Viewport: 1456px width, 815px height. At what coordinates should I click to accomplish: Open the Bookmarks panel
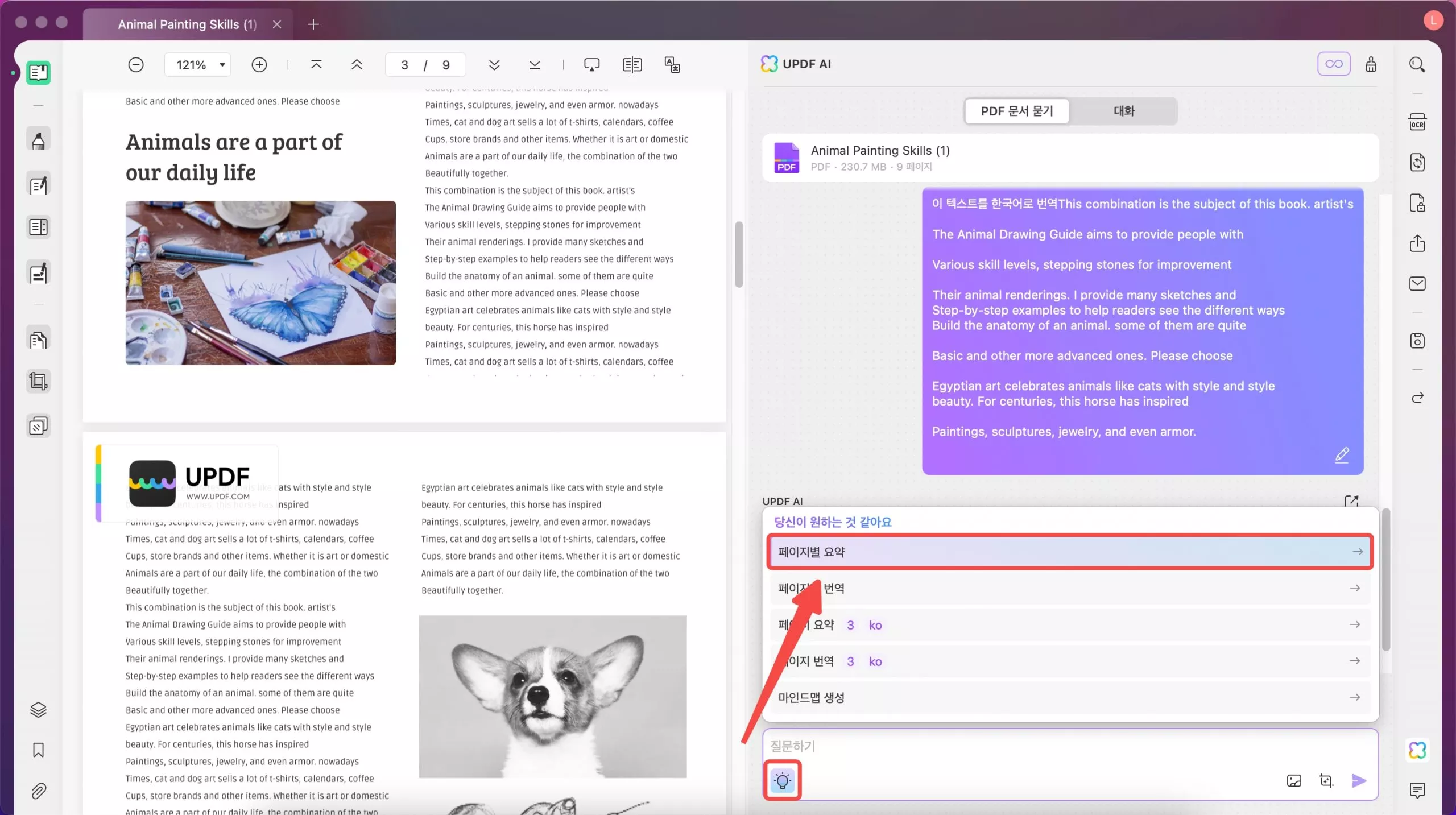point(38,750)
